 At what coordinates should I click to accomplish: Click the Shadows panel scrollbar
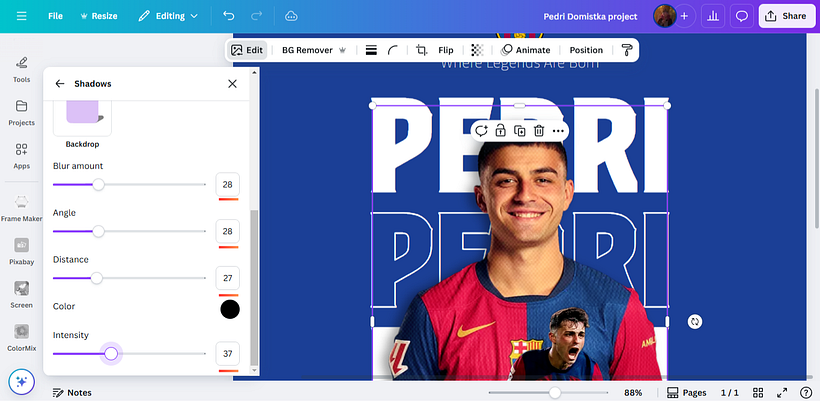255,288
